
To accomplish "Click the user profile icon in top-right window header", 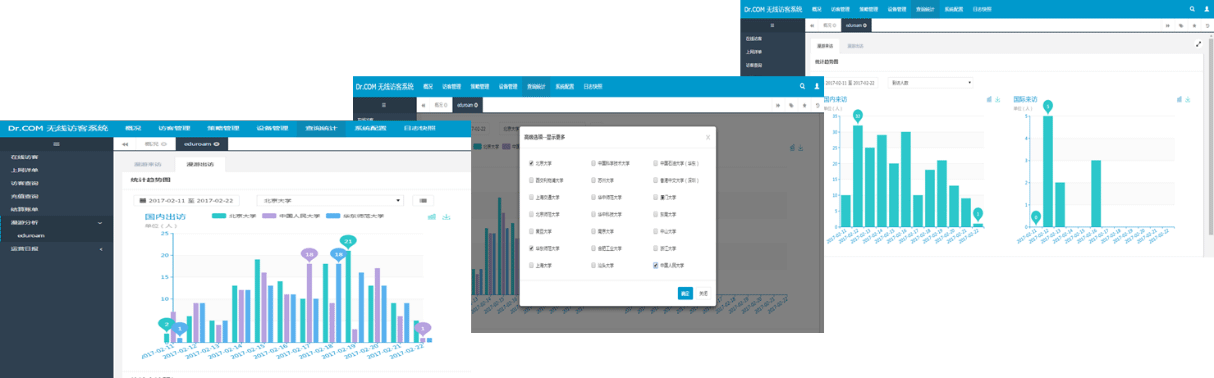I will coord(1207,9).
